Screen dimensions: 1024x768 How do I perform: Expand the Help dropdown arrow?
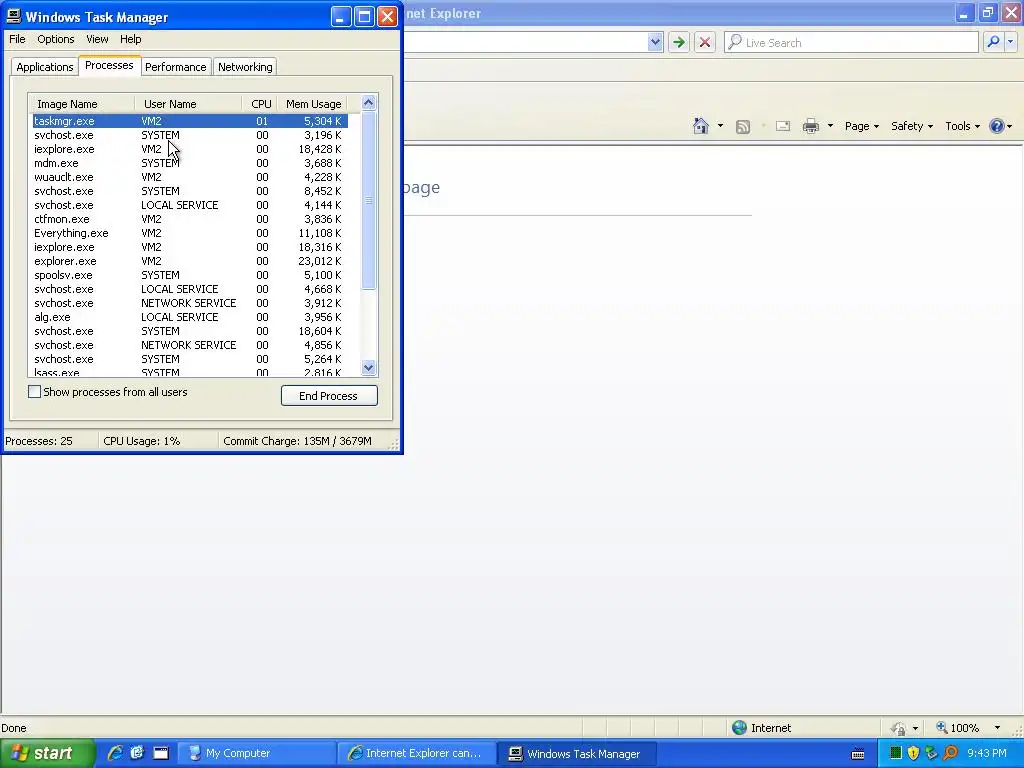pos(1010,126)
